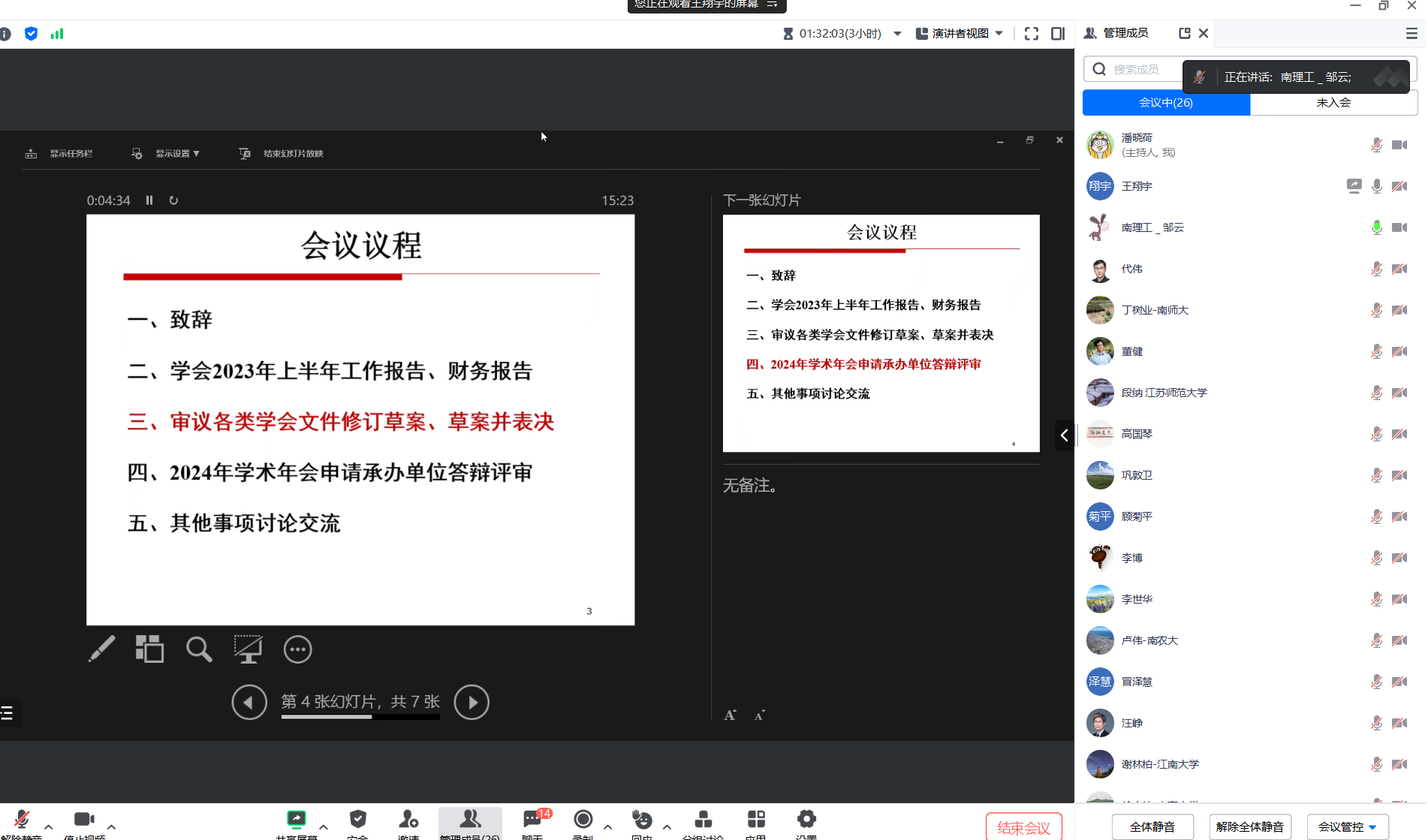Open breakout rooms icon
1428x840 pixels.
click(x=703, y=819)
